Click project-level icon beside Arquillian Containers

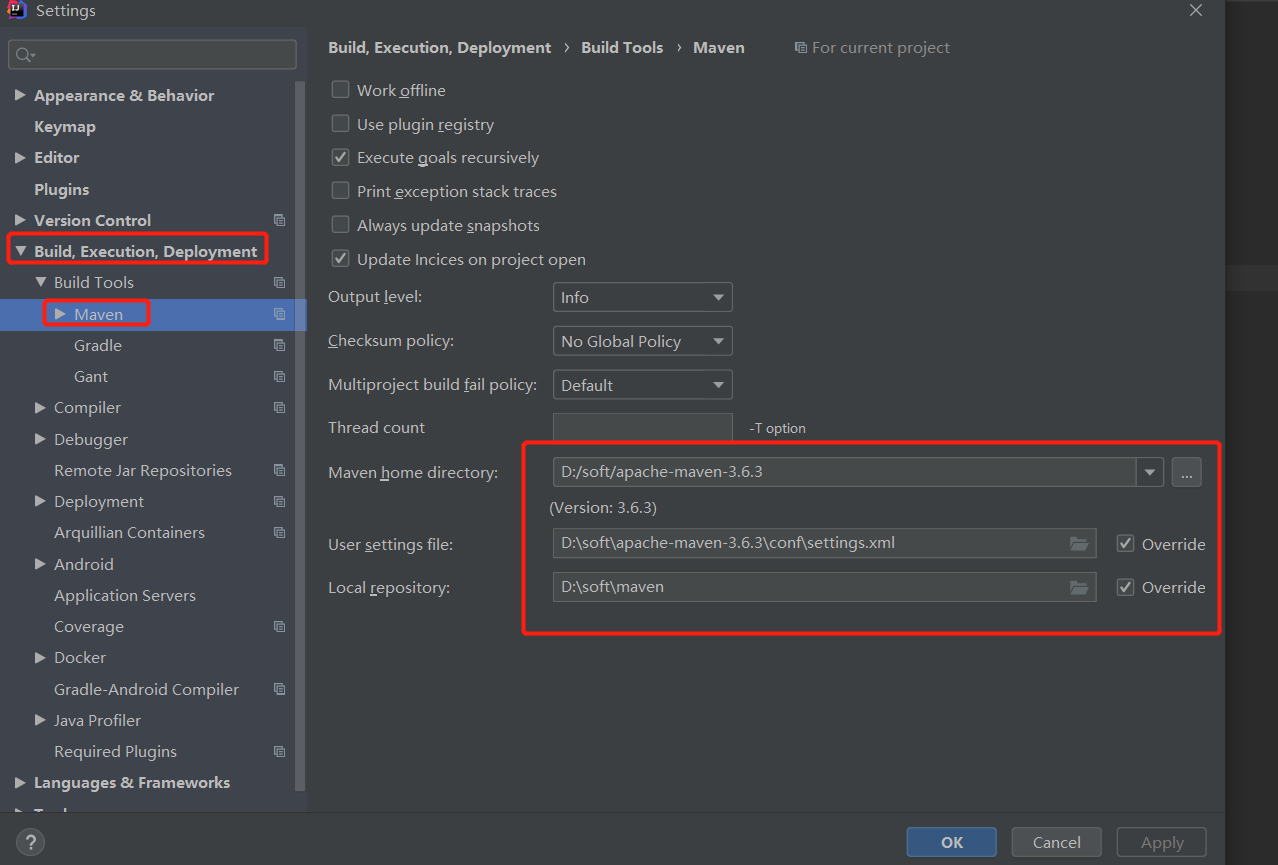pyautogui.click(x=279, y=532)
